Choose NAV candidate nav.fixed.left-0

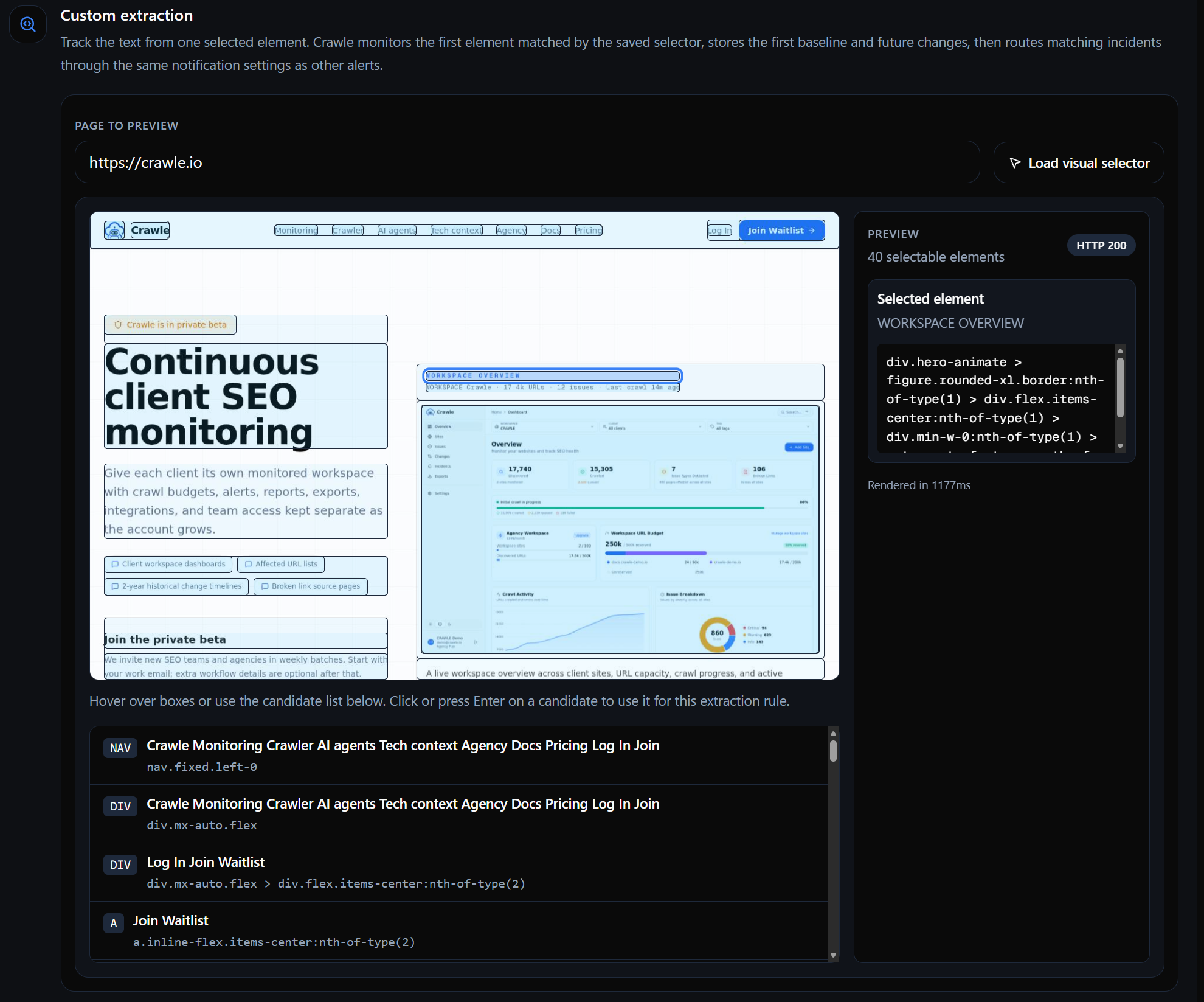(x=458, y=756)
